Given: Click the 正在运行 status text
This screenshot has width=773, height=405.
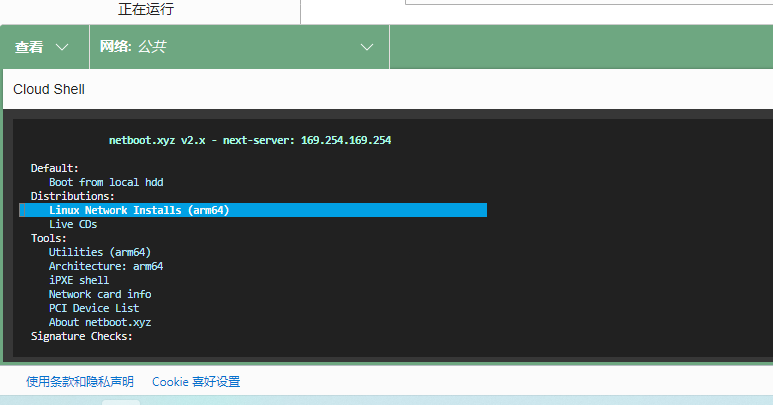Looking at the screenshot, I should 146,10.
